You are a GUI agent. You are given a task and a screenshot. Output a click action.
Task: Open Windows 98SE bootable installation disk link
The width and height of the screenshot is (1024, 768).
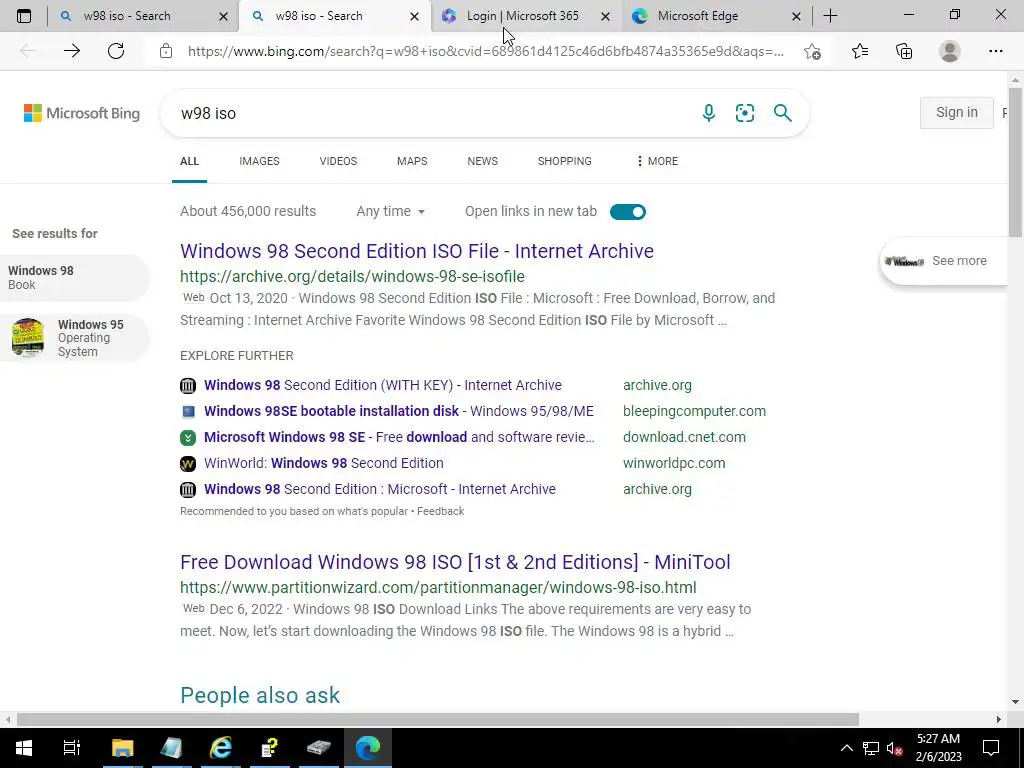398,411
